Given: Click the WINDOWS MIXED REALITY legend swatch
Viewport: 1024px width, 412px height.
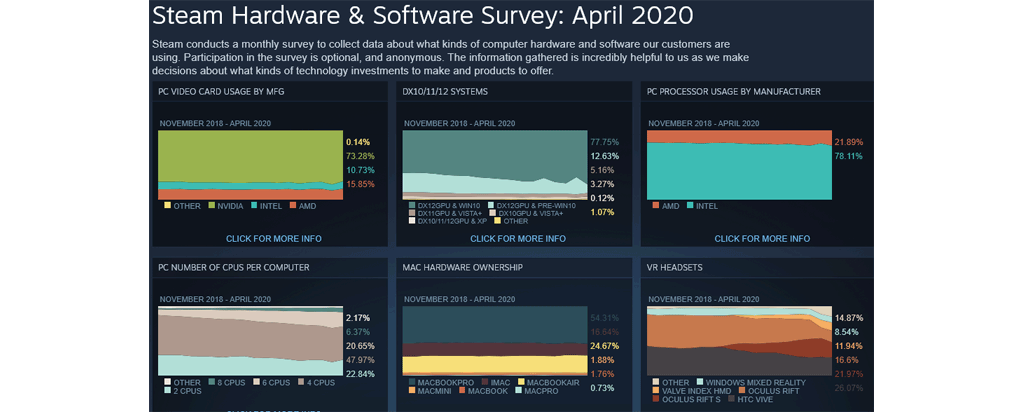Looking at the screenshot, I should tap(700, 383).
